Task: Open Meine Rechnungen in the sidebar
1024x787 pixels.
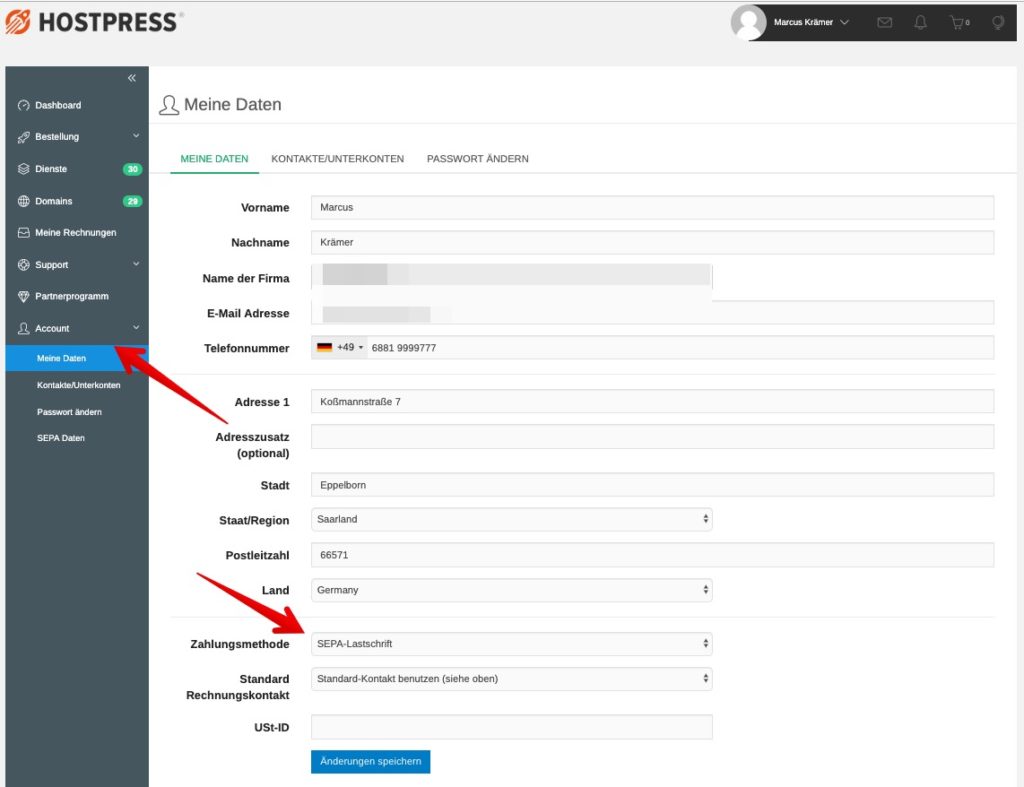Action: (76, 233)
